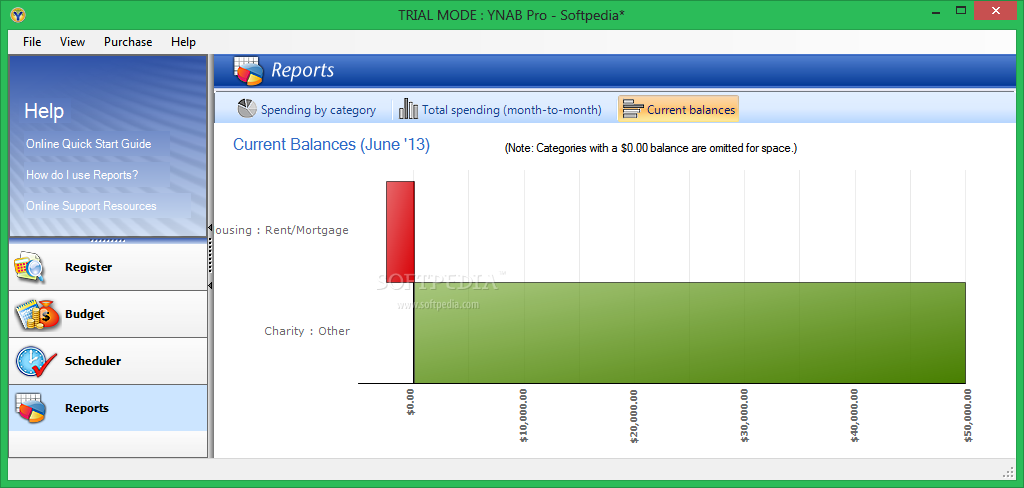1024x488 pixels.
Task: Click the $50,000.00 axis label
Action: click(968, 415)
